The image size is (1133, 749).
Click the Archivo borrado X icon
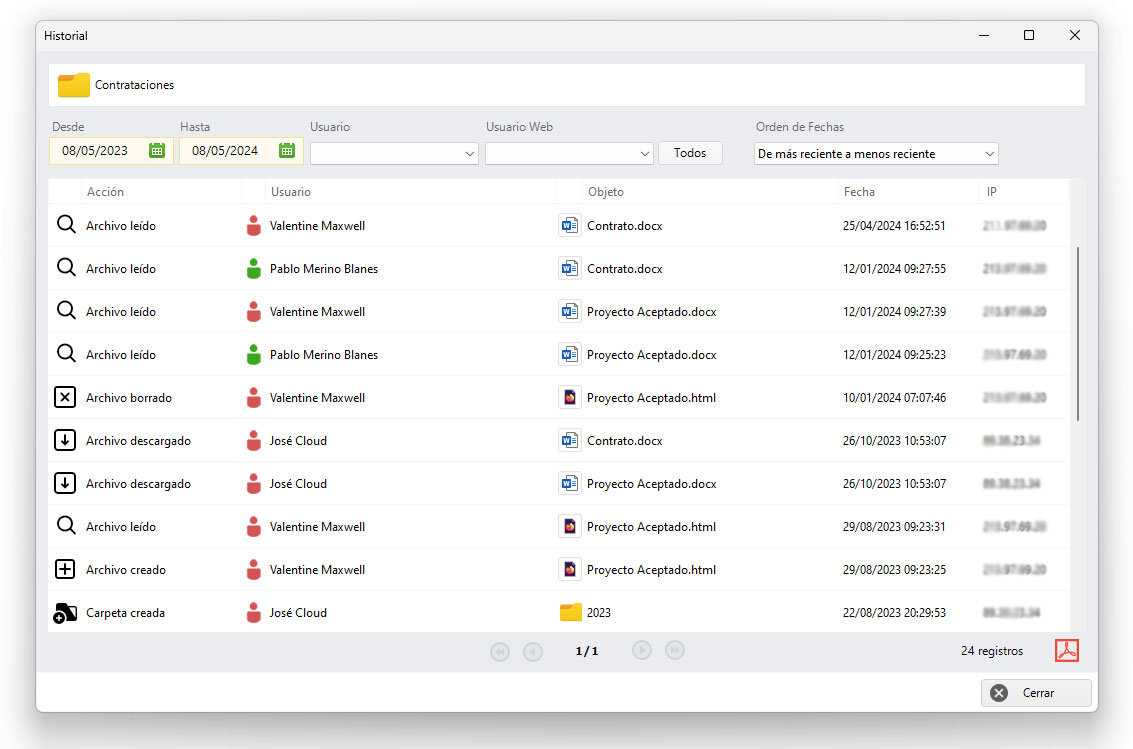(65, 397)
